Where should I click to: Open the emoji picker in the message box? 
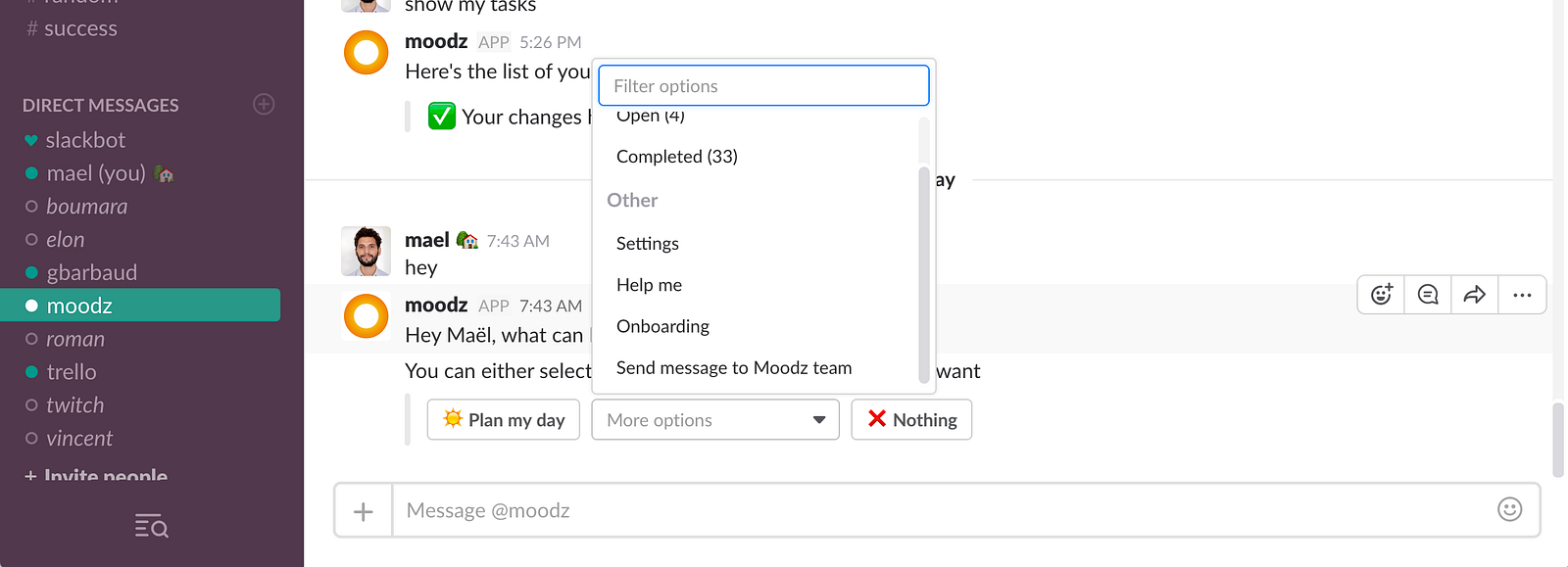coord(1509,509)
